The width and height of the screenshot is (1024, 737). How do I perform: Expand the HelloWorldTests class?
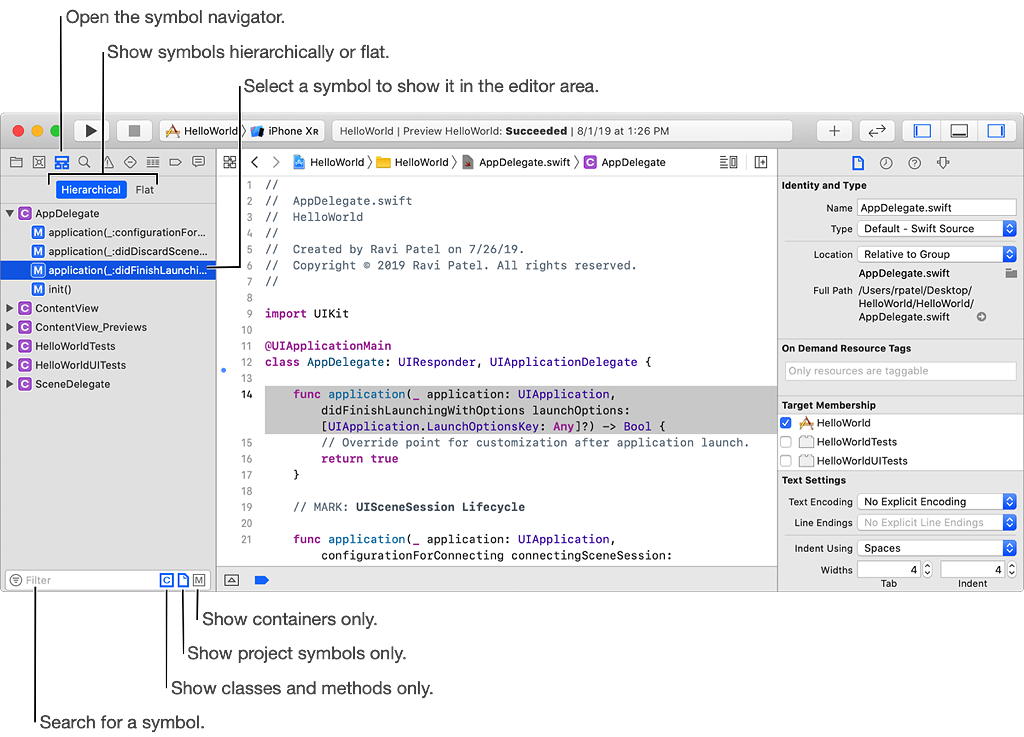click(x=10, y=346)
